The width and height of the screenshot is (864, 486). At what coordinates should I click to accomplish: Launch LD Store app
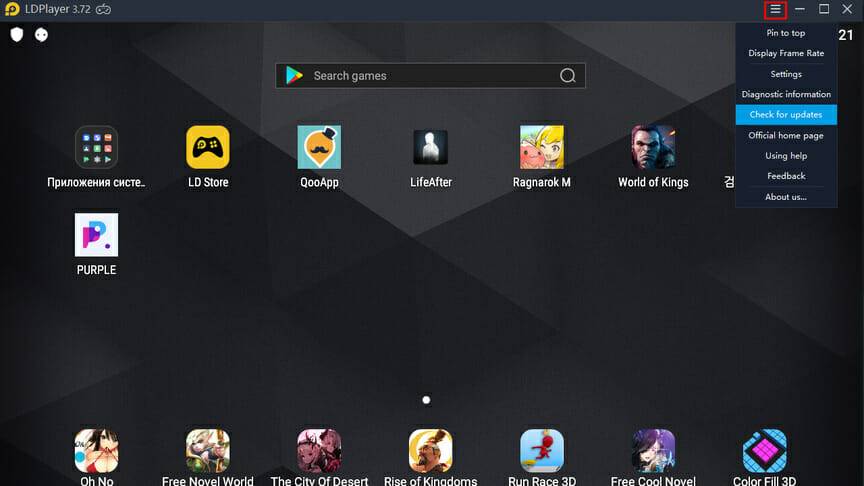(208, 147)
